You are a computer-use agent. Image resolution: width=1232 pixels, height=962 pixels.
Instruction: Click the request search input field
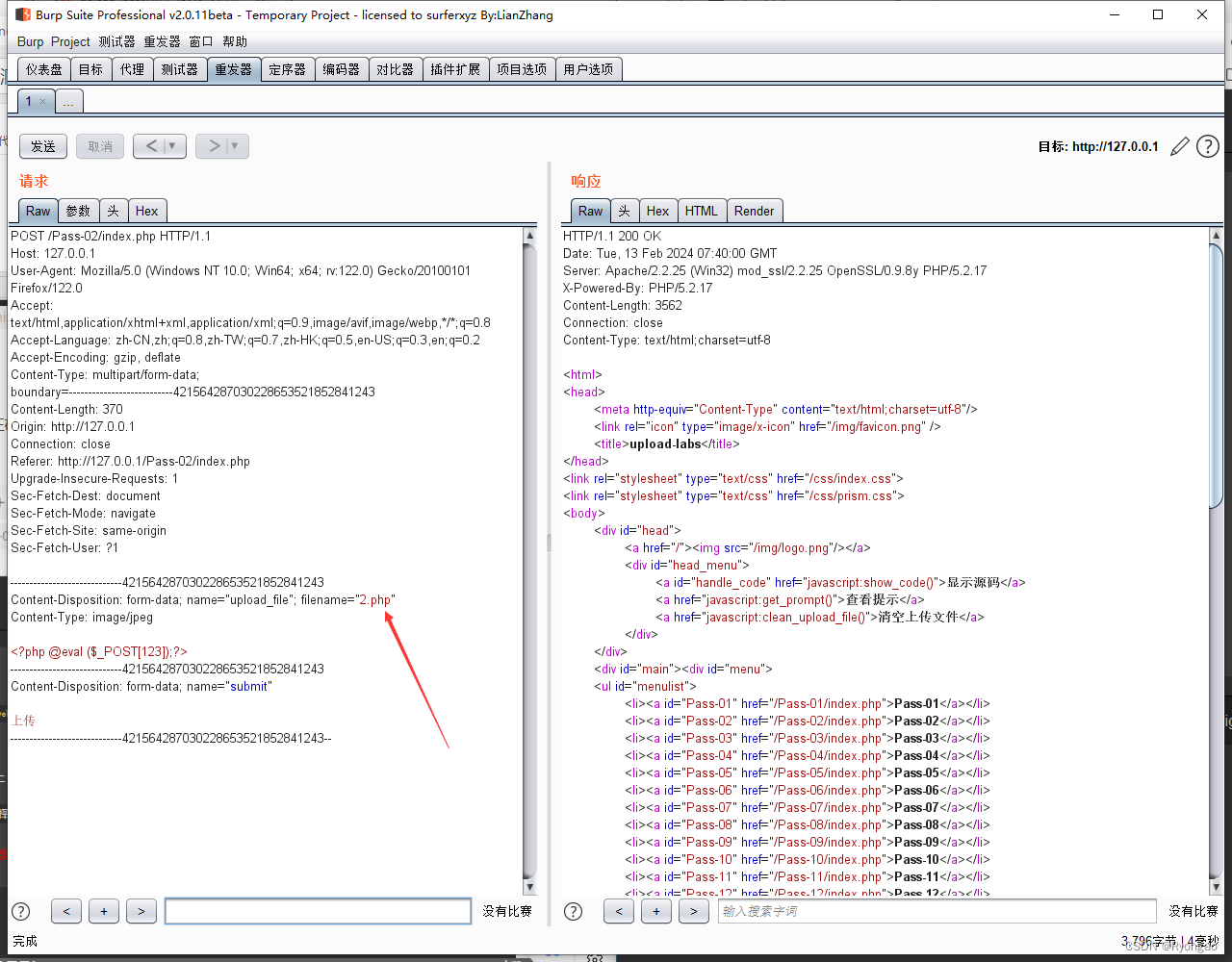tap(318, 911)
